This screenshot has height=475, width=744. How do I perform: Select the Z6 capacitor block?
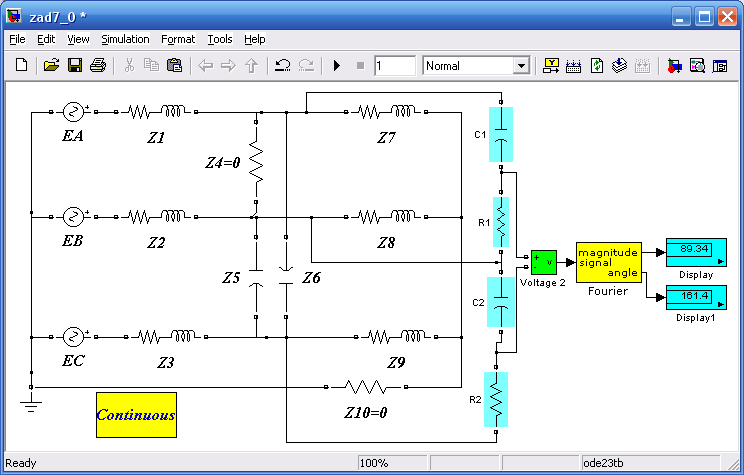286,277
